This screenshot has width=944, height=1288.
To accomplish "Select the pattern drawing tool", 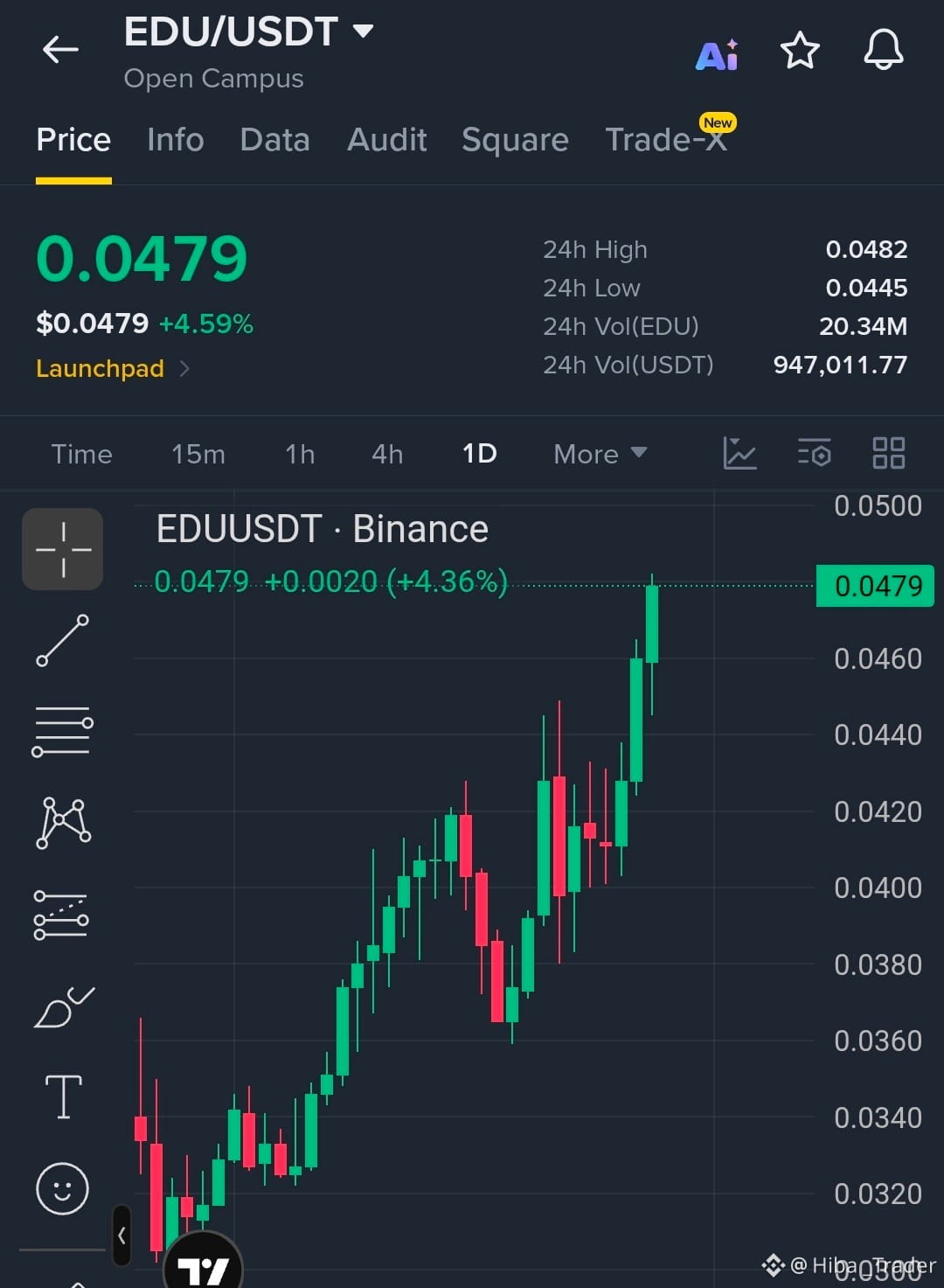I will point(63,823).
